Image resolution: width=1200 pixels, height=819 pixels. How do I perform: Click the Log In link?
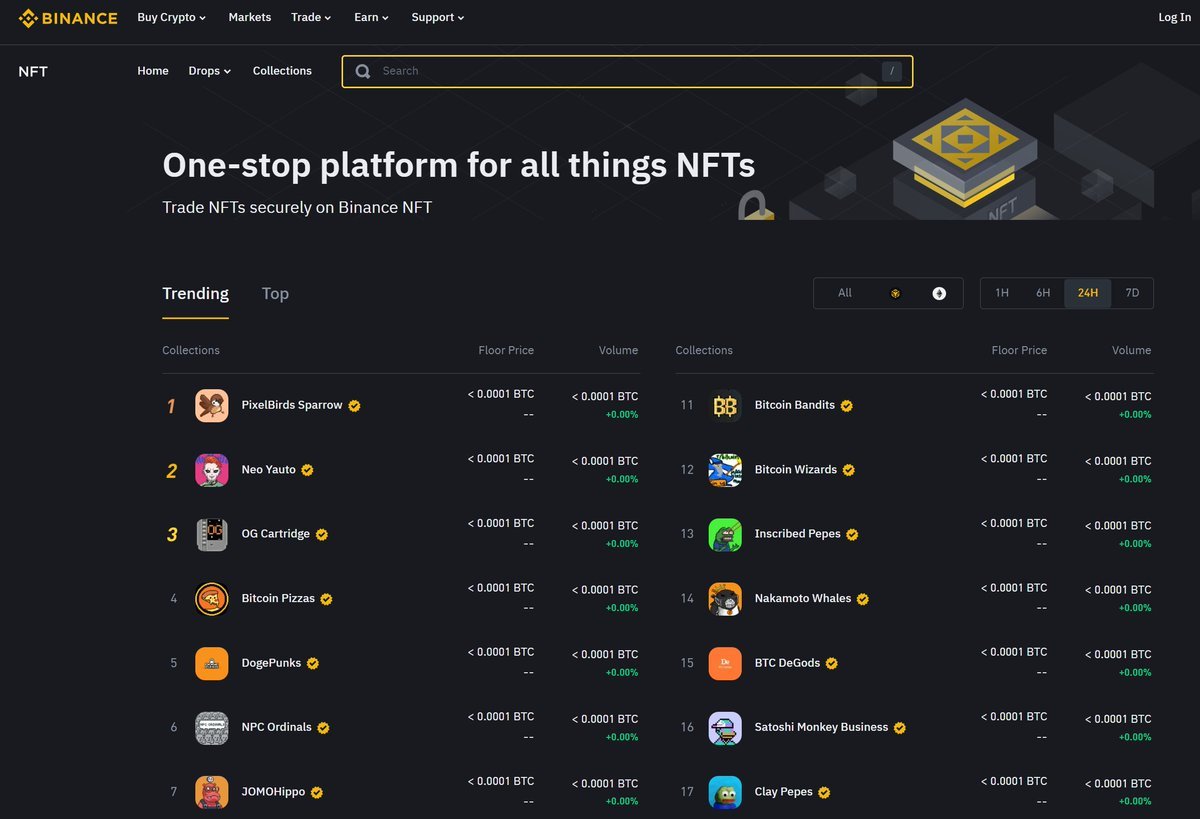(x=1174, y=17)
